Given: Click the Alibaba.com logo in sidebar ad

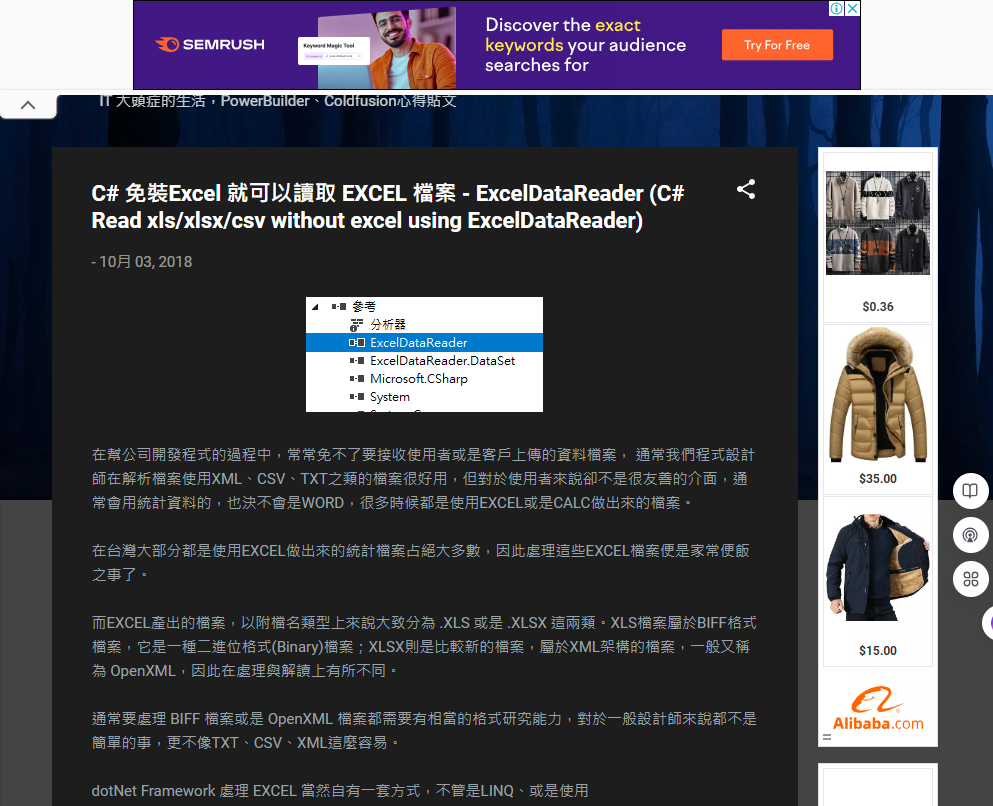Looking at the screenshot, I should (x=878, y=709).
